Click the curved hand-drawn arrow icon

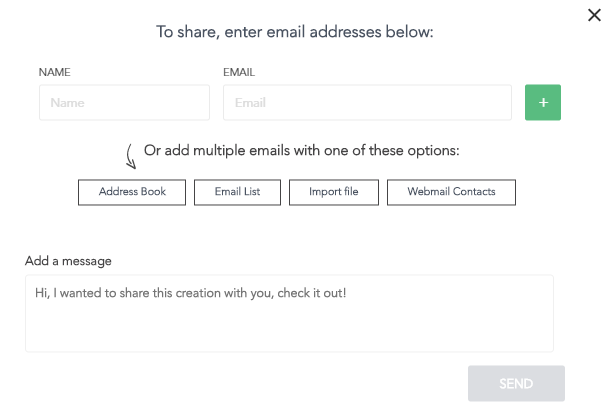pyautogui.click(x=131, y=156)
